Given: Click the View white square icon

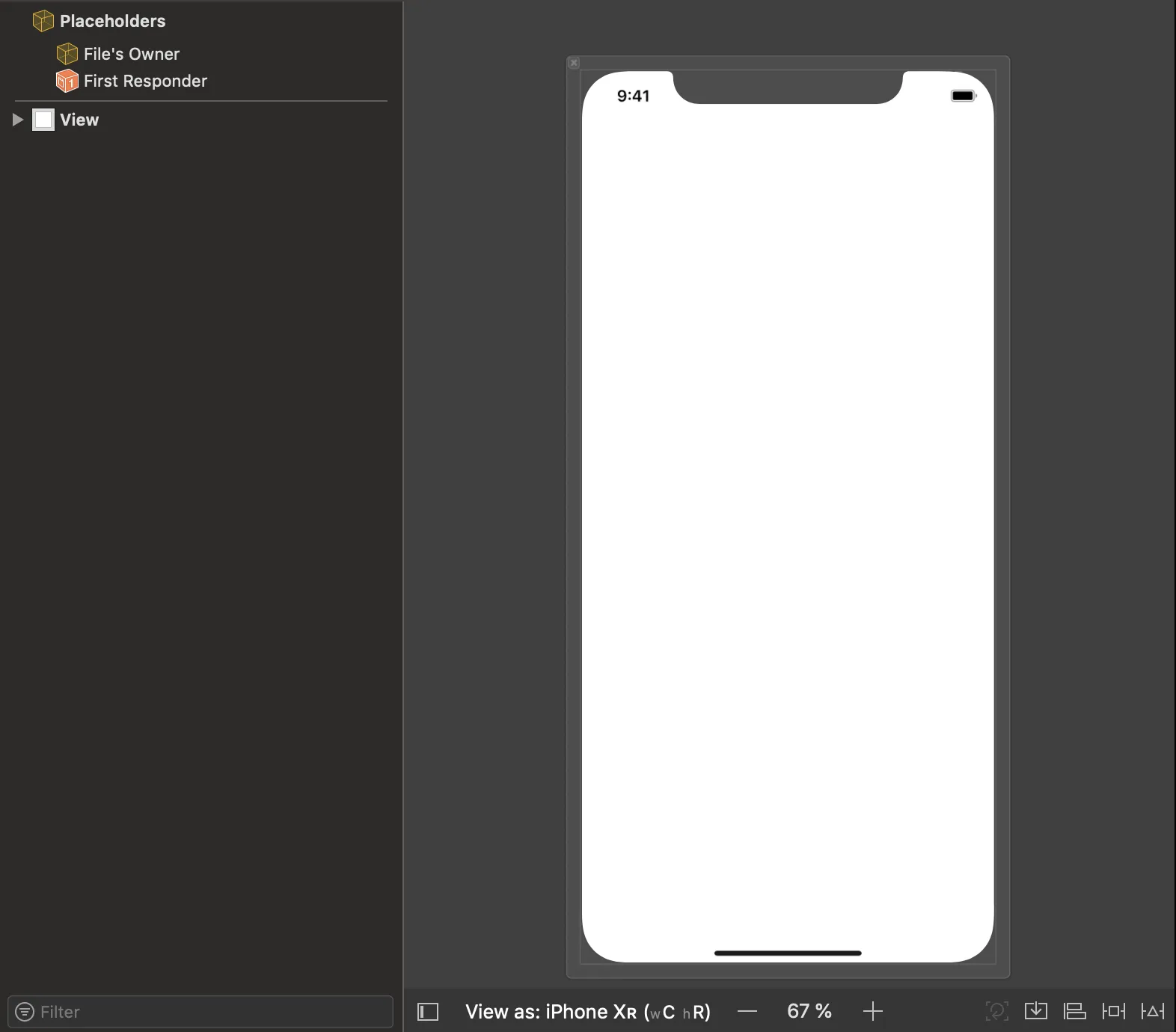Looking at the screenshot, I should [x=43, y=120].
